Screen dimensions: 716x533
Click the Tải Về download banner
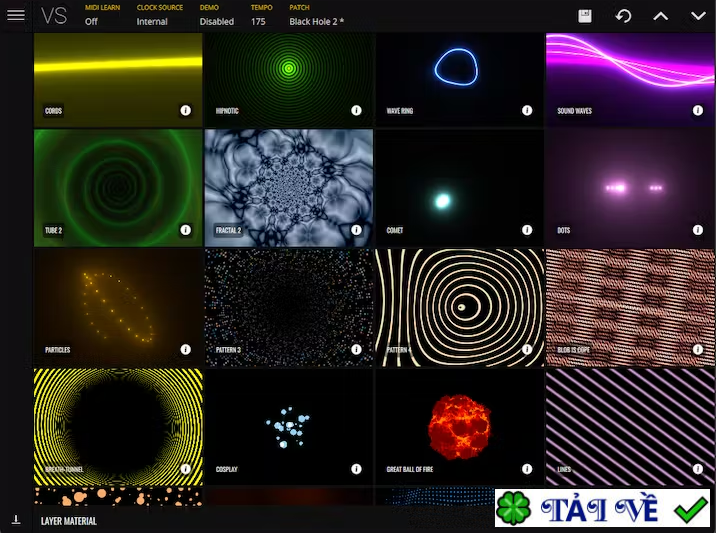tap(602, 508)
